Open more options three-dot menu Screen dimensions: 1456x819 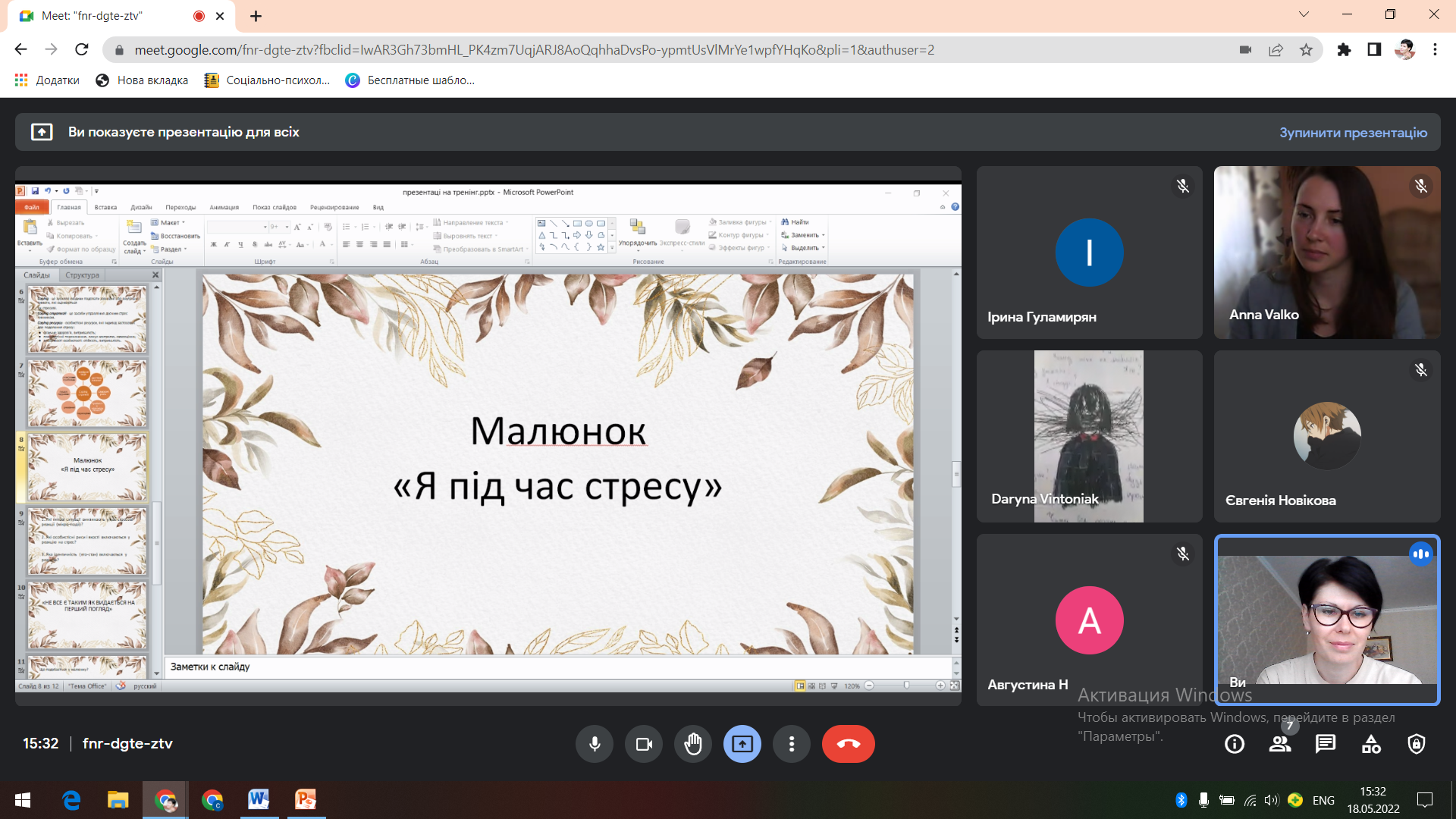pos(791,744)
